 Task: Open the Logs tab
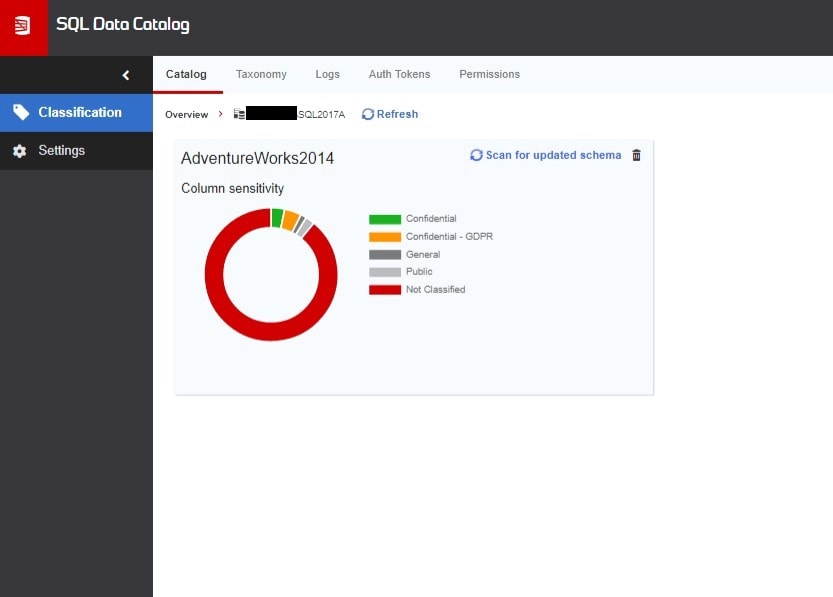coord(327,74)
